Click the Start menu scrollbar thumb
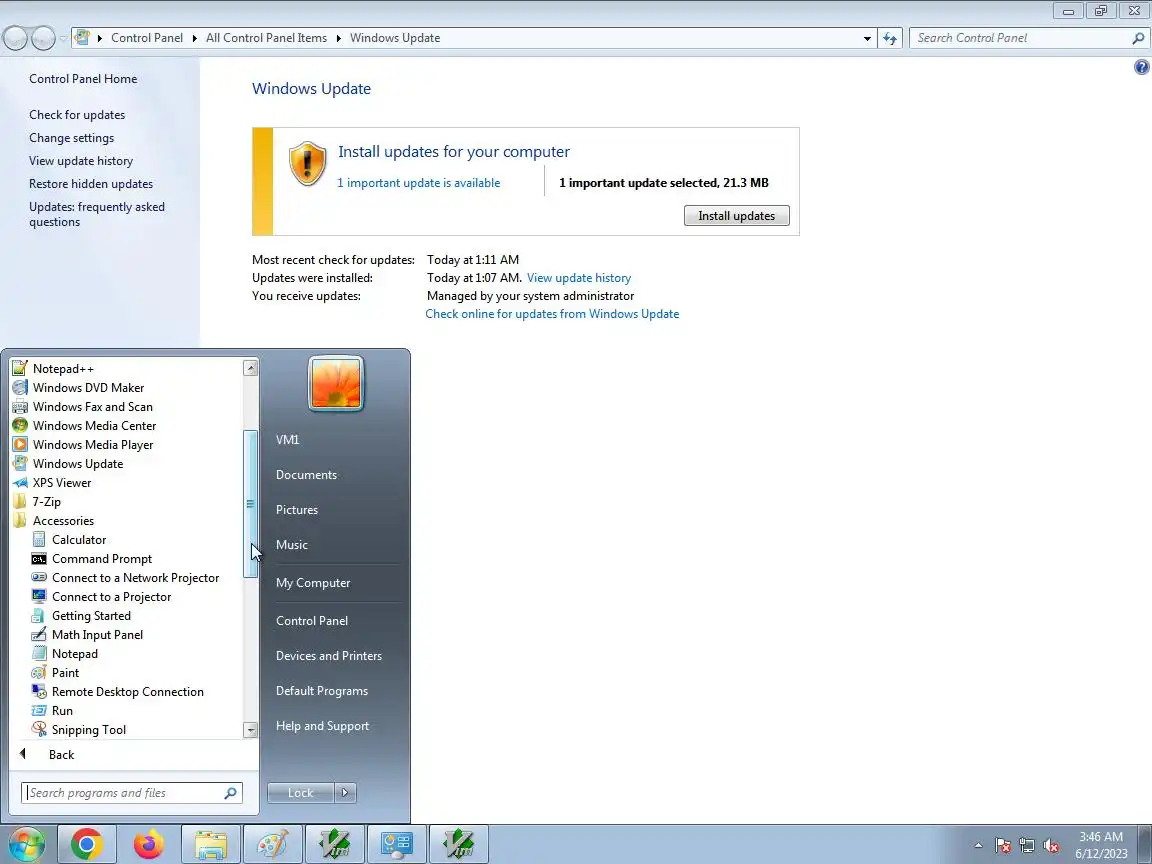Viewport: 1152px width, 864px height. tap(251, 504)
